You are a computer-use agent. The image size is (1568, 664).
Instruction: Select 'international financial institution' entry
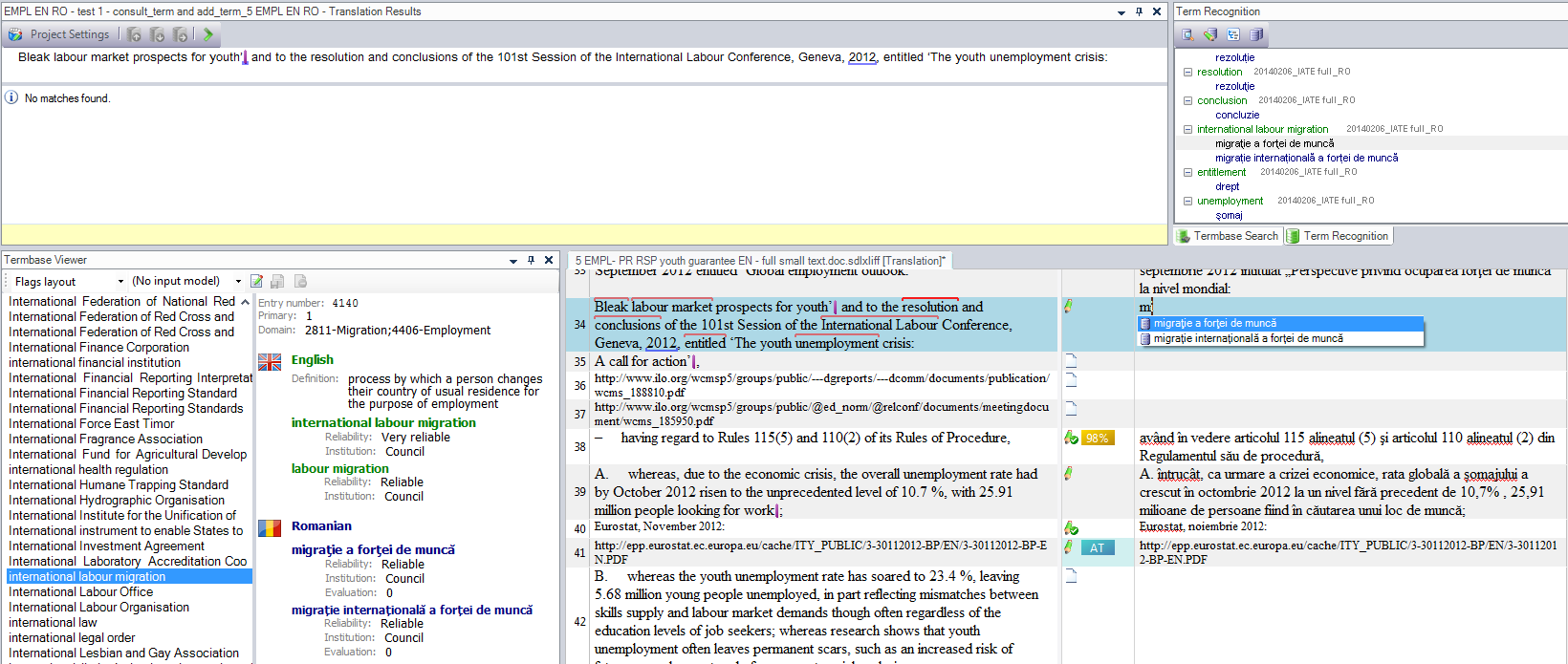[x=95, y=362]
